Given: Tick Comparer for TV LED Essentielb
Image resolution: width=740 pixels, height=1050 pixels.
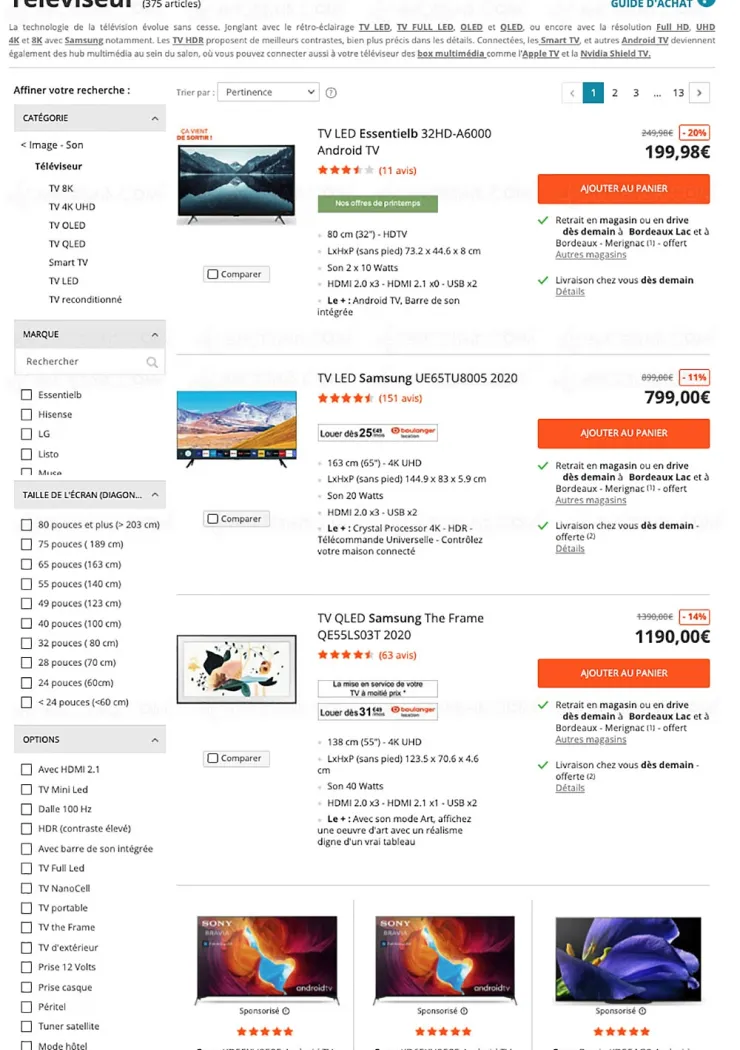Looking at the screenshot, I should [213, 274].
